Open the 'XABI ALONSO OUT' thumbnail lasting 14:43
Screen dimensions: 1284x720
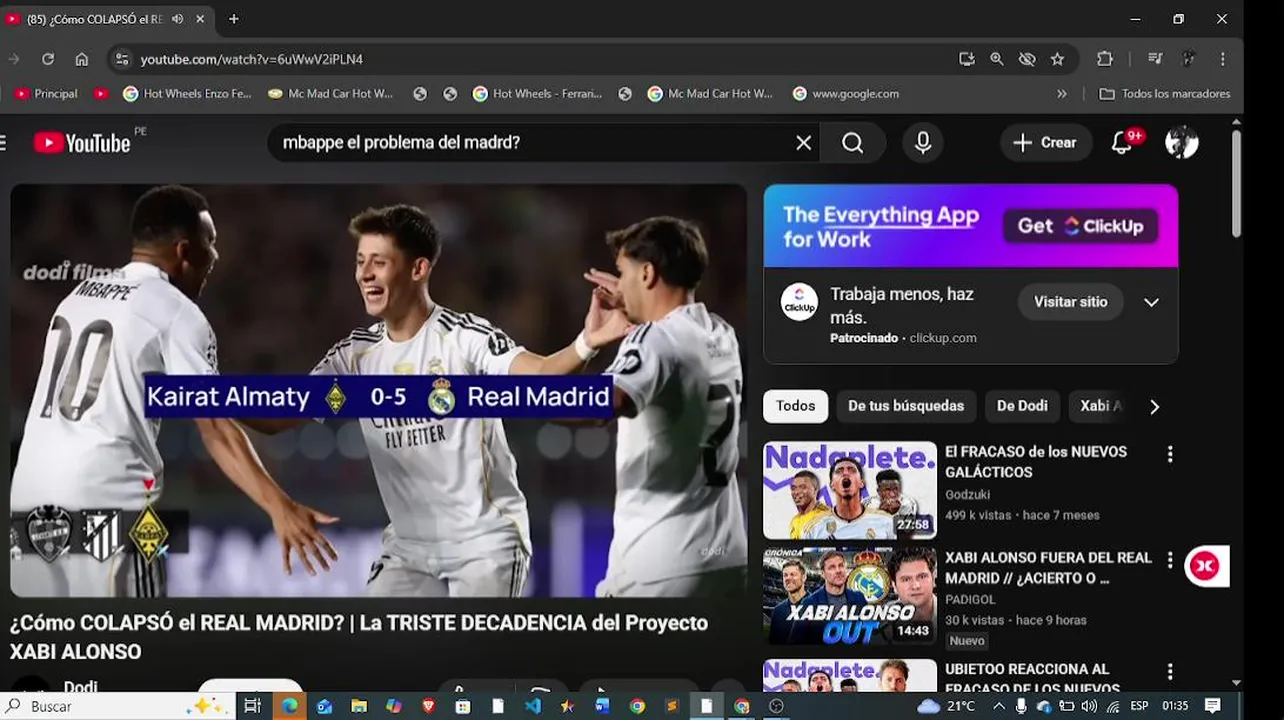click(850, 596)
